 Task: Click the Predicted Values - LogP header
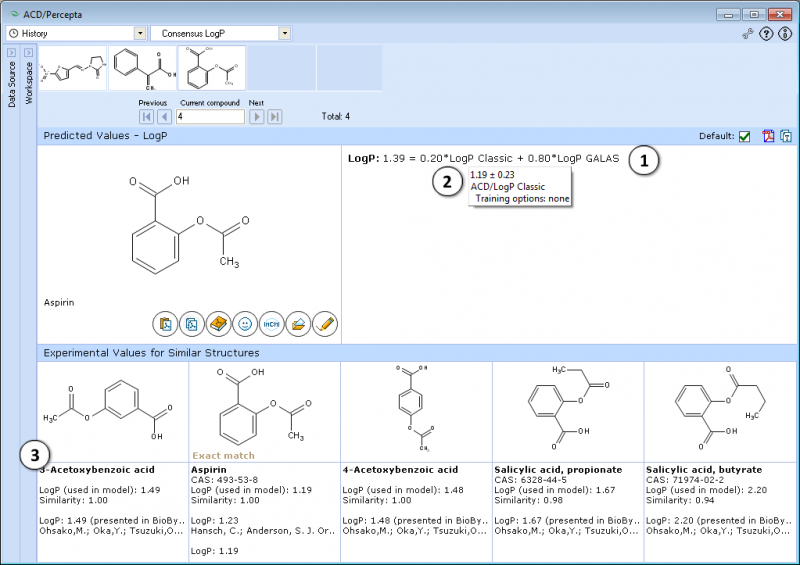coord(105,136)
